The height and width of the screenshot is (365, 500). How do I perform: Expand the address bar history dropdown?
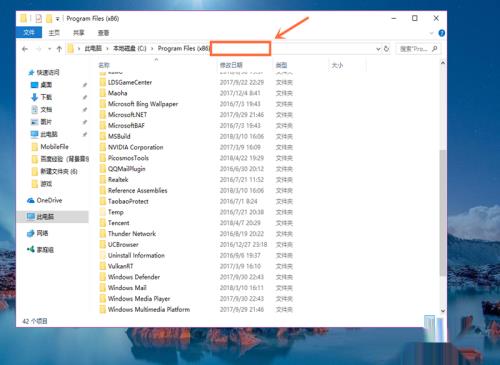(x=378, y=49)
